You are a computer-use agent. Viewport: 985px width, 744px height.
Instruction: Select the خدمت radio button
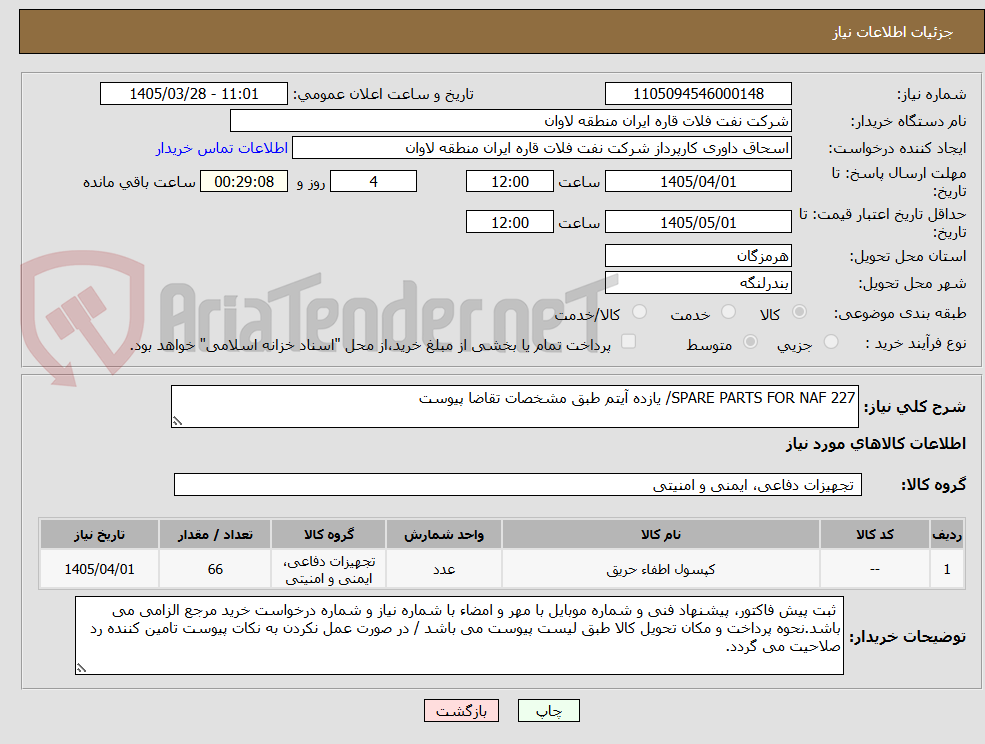tap(728, 312)
